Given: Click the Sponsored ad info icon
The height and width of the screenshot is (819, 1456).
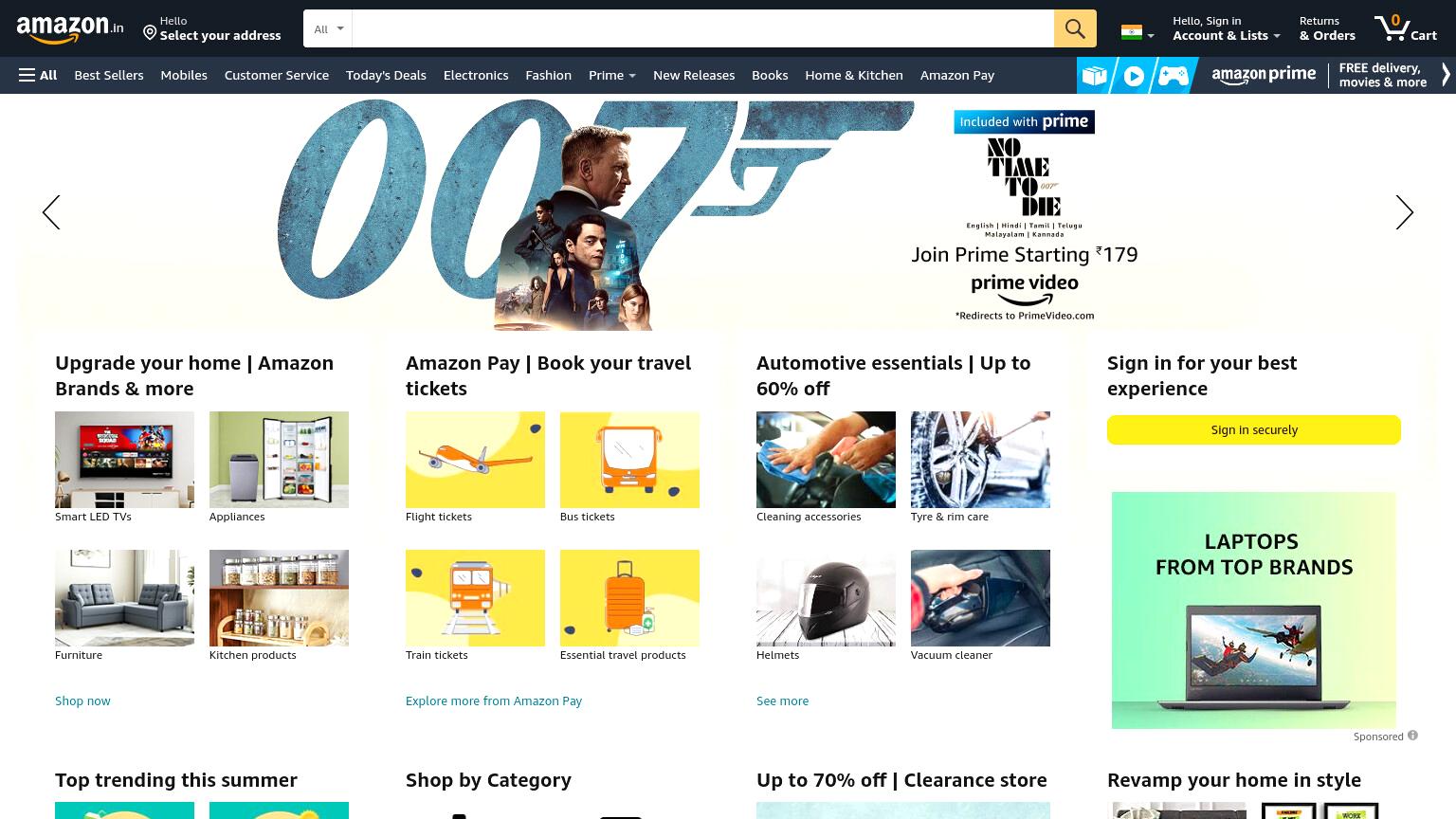Looking at the screenshot, I should click(1412, 736).
